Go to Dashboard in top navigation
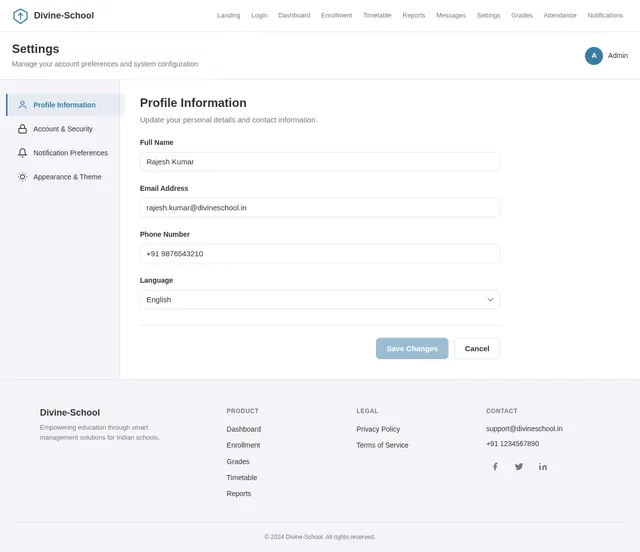The image size is (640, 552). [x=294, y=16]
